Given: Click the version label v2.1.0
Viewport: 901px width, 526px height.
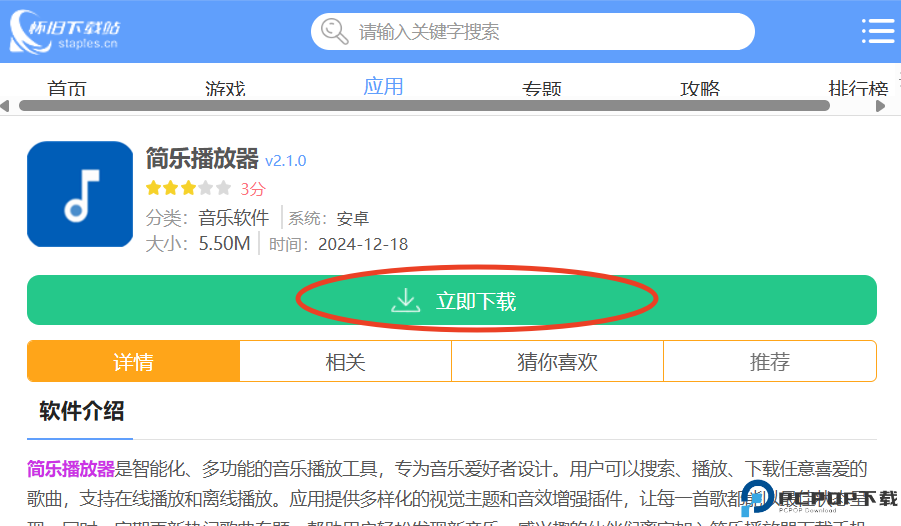Looking at the screenshot, I should 286,161.
